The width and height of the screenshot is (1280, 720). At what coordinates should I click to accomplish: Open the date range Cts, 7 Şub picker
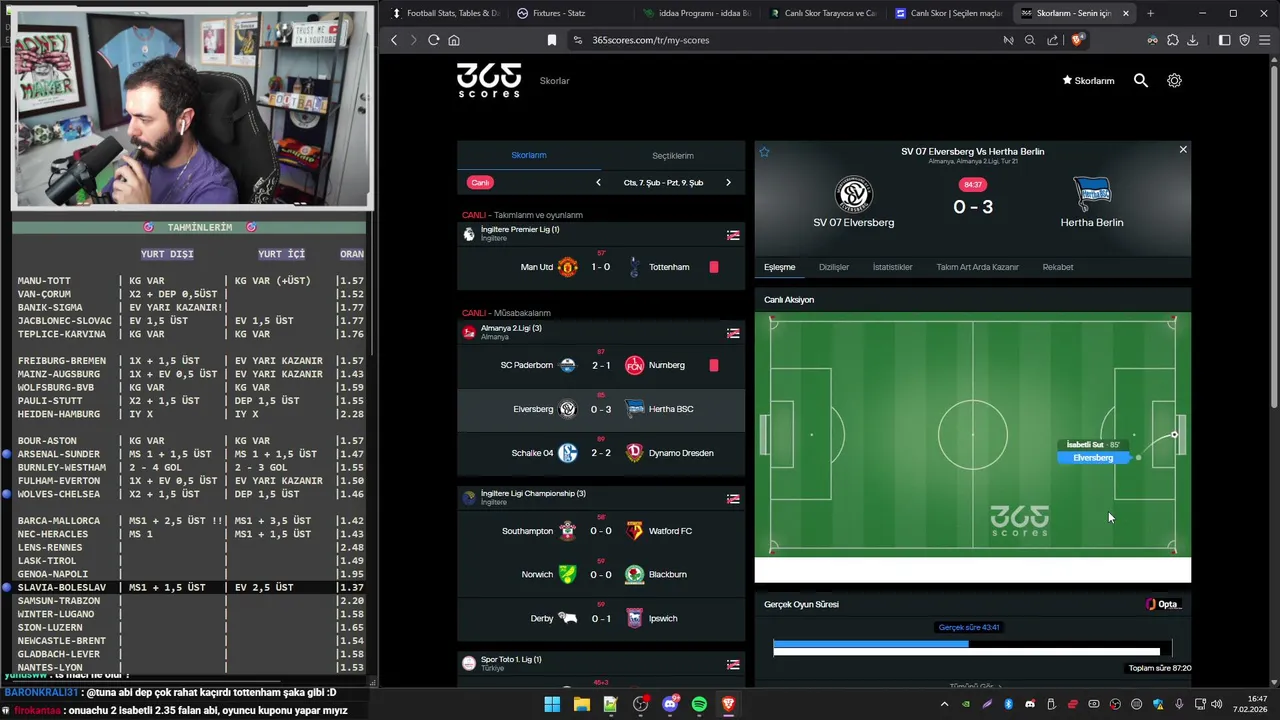point(663,182)
